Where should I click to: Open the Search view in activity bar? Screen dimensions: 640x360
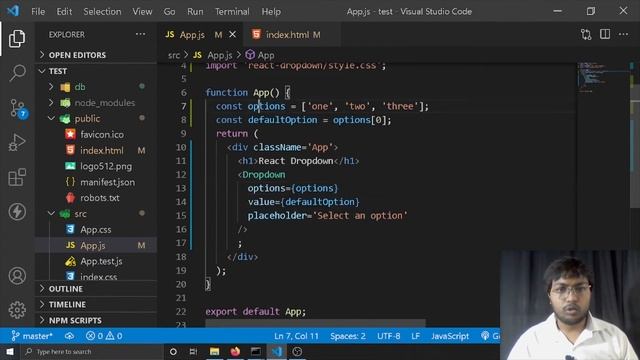tap(17, 73)
